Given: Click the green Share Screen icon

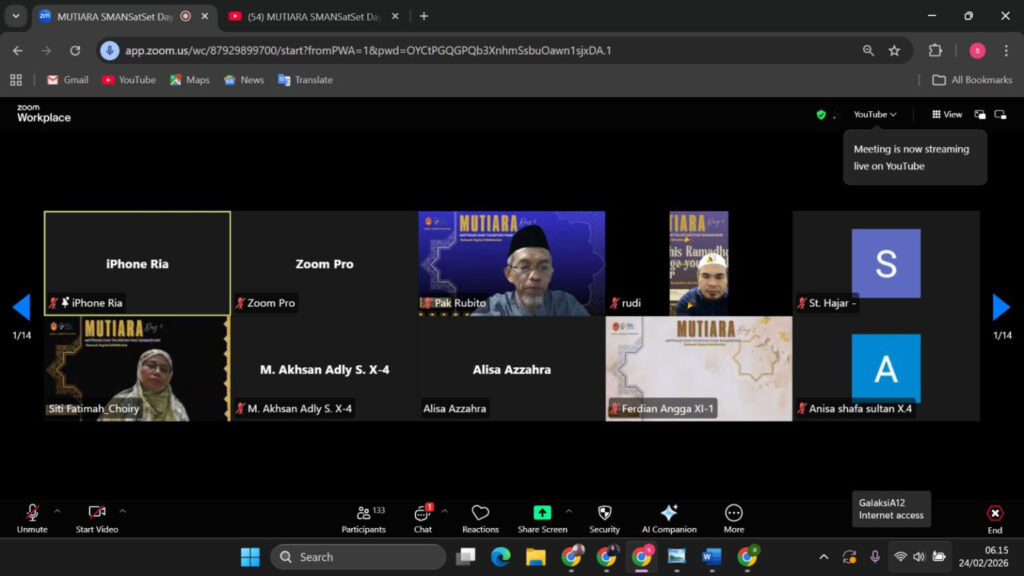Looking at the screenshot, I should [542, 513].
